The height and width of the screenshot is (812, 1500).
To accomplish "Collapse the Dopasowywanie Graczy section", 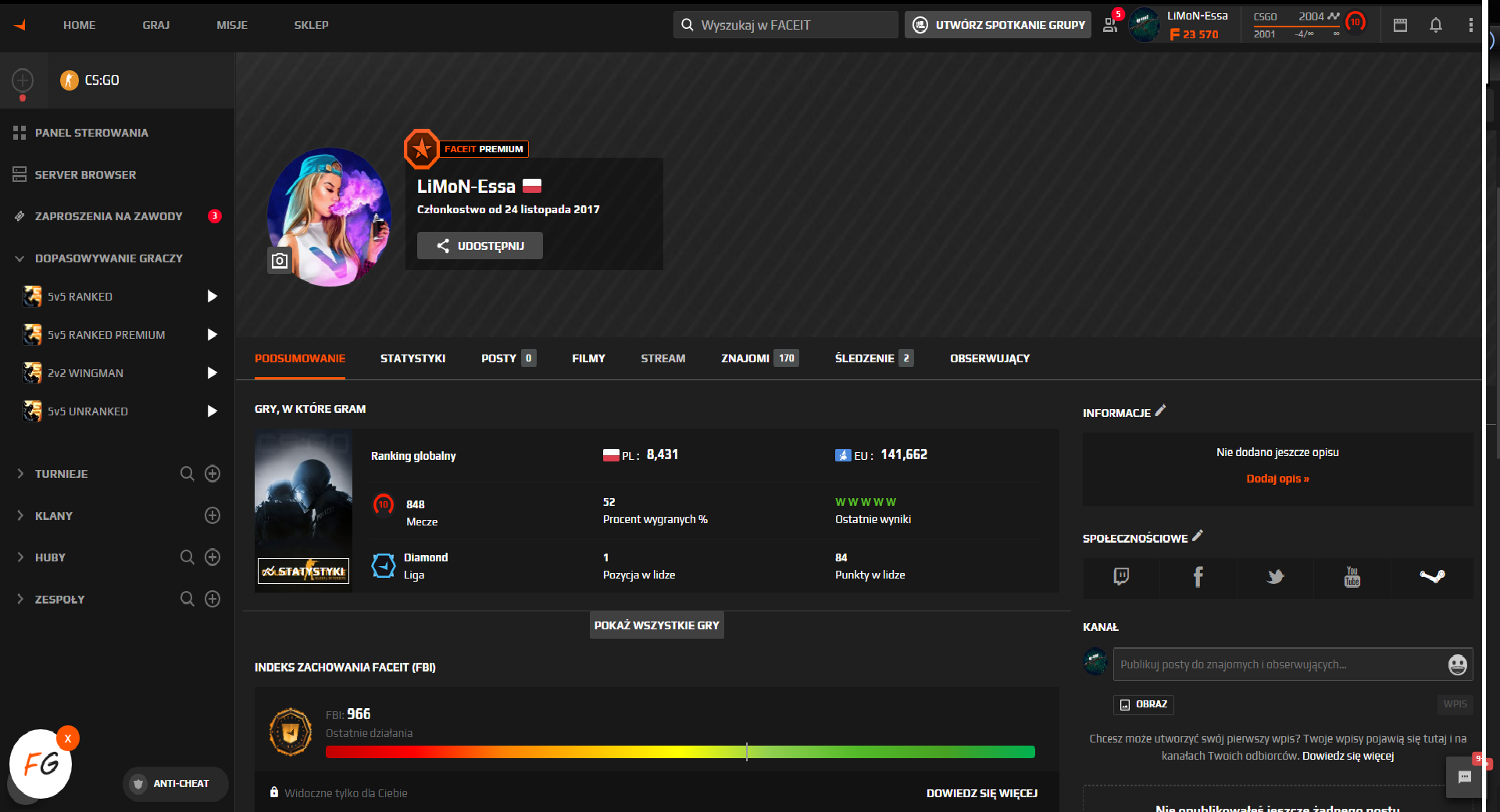I will point(20,258).
